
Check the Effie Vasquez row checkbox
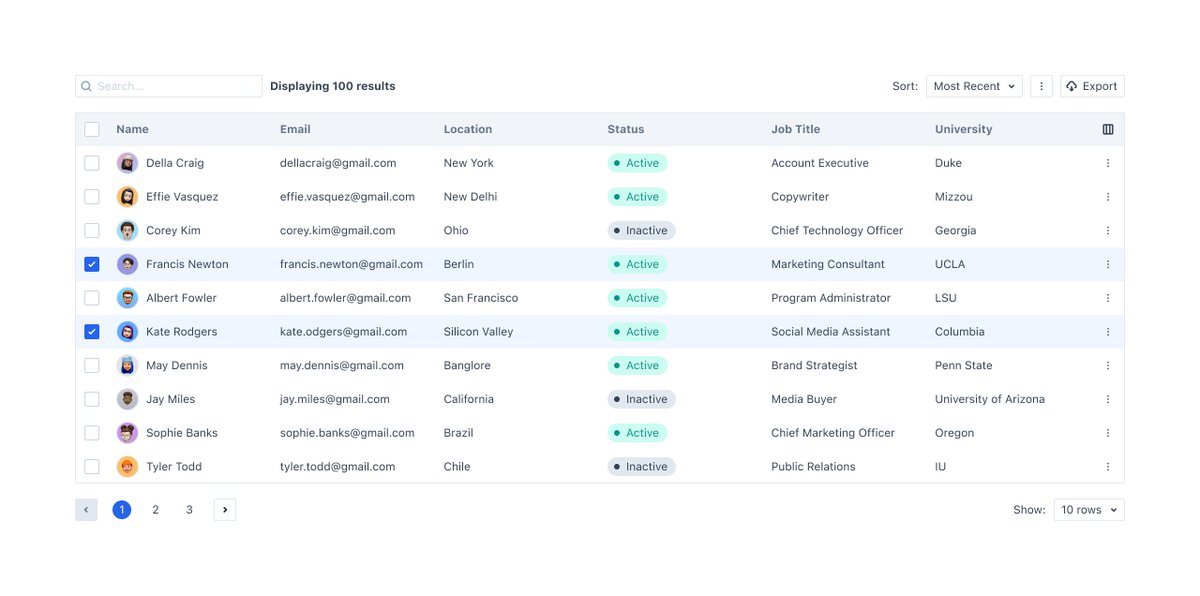click(92, 197)
